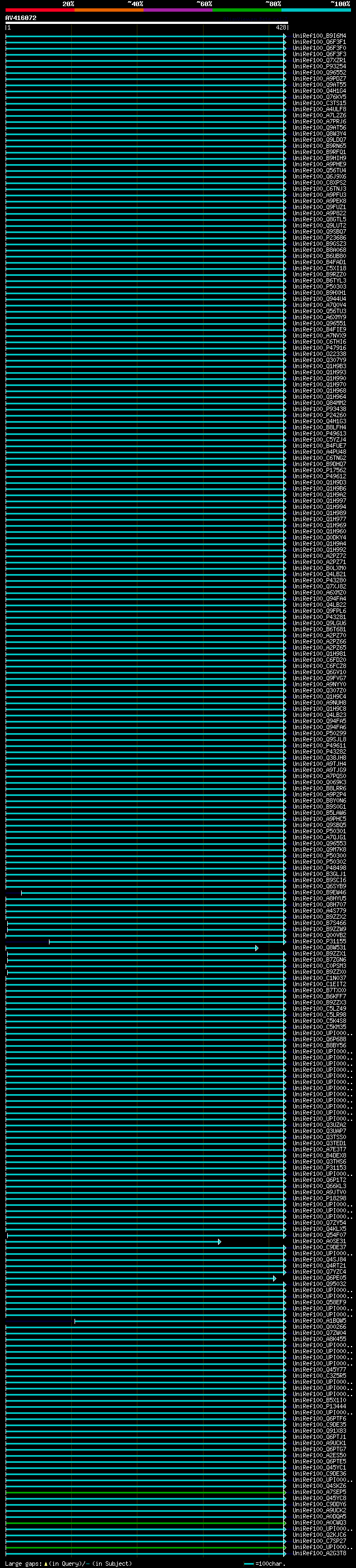The width and height of the screenshot is (356, 1568).
Task: Select the UniRef100_Q6GV10 label
Action: point(319,672)
